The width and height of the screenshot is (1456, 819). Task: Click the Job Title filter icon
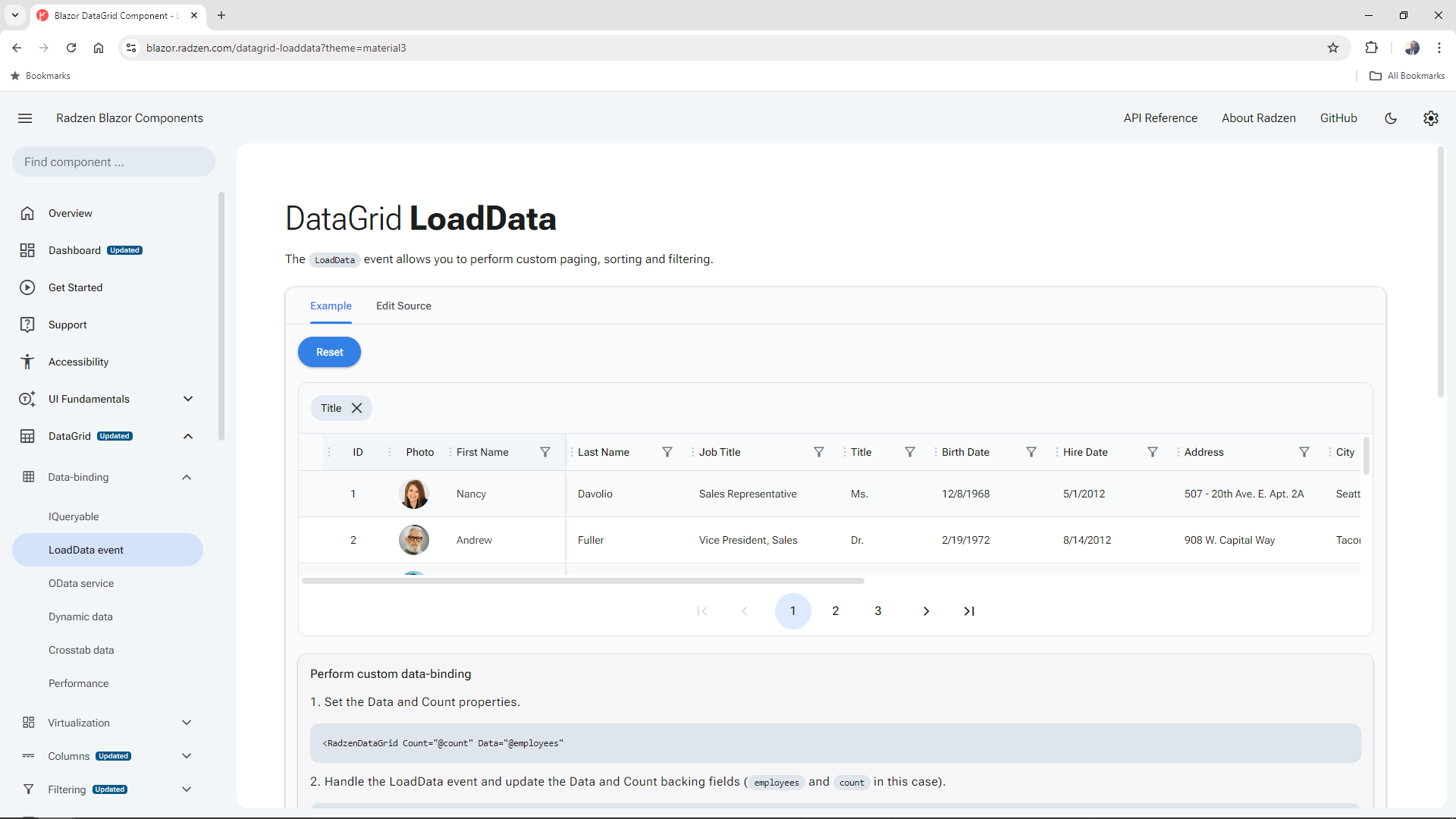819,452
